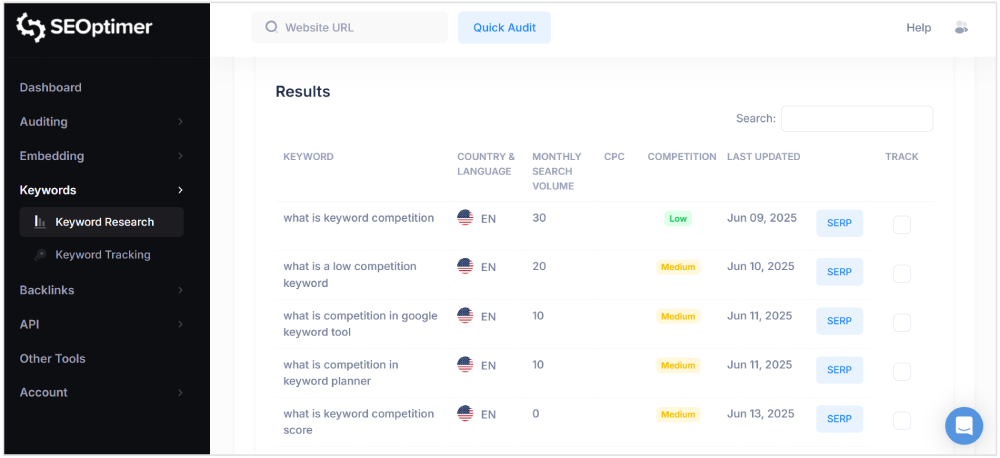Click the Keyword Research bar chart icon

pyautogui.click(x=40, y=222)
